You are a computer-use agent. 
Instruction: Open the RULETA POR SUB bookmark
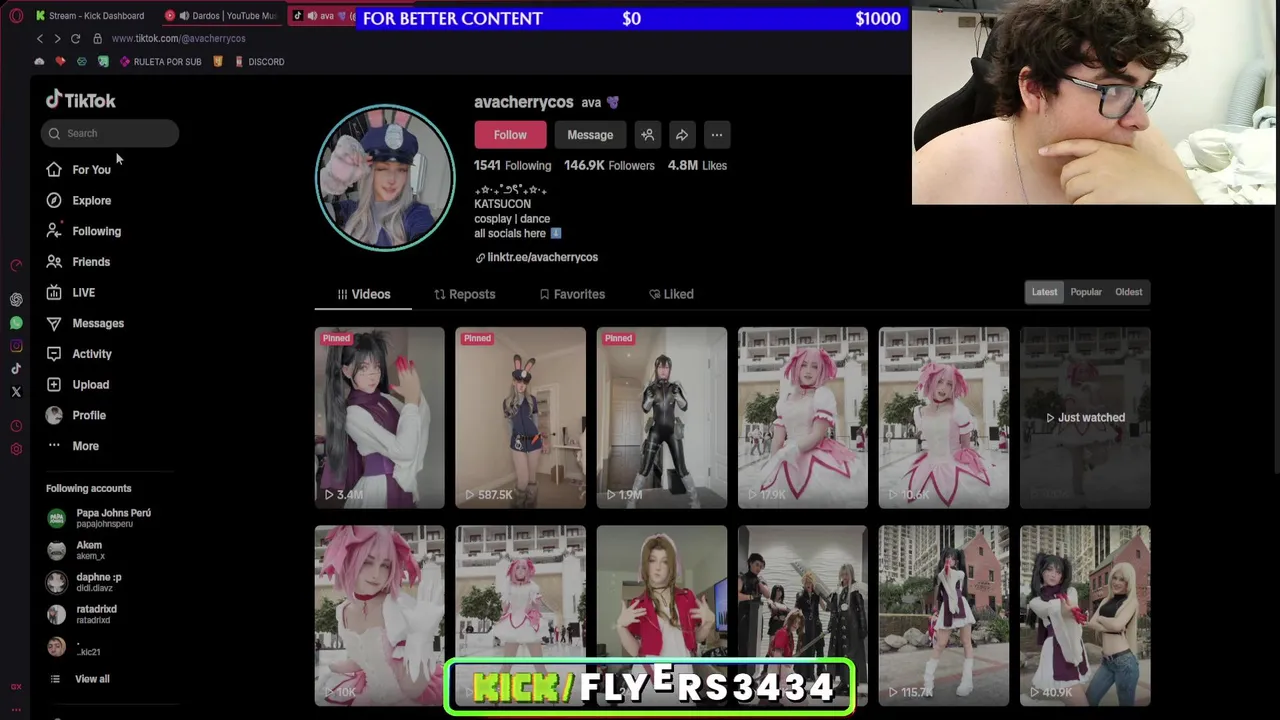160,62
